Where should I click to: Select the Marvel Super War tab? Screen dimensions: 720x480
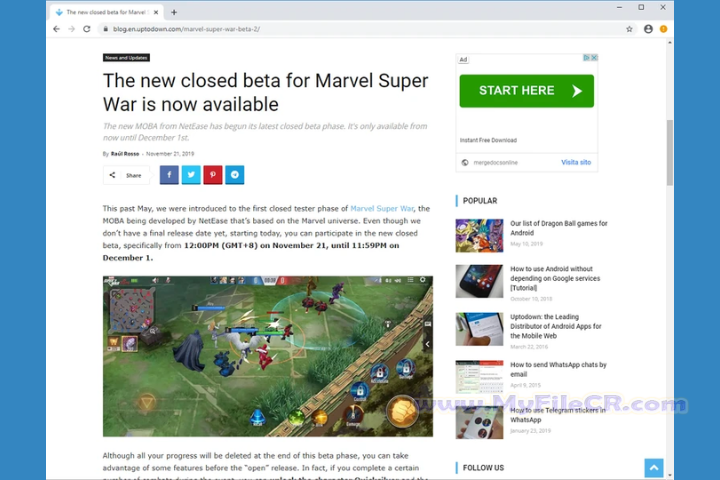point(107,12)
